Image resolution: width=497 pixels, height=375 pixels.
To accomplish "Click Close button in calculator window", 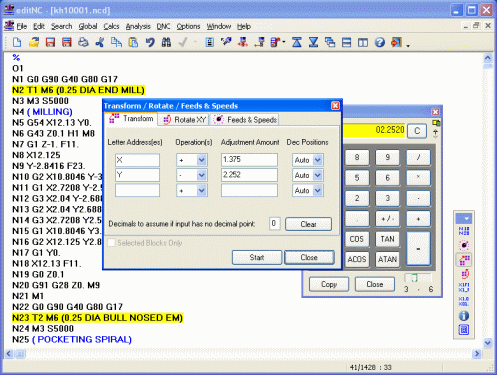I will point(375,284).
